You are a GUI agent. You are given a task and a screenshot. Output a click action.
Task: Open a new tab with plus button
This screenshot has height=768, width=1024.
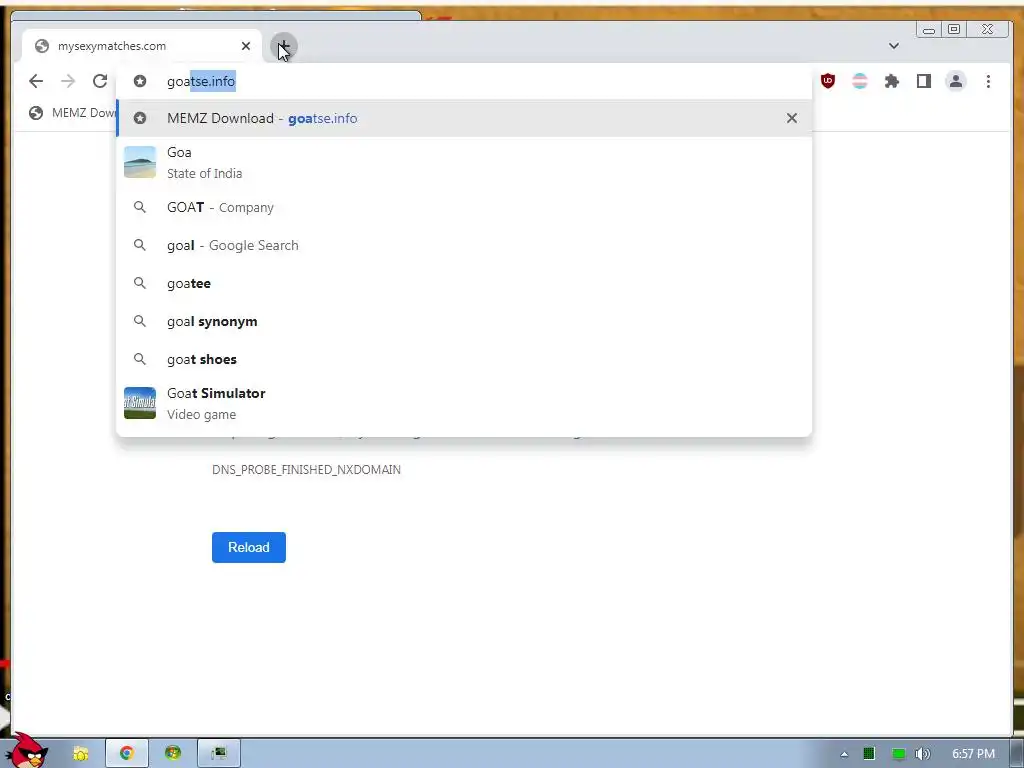tap(283, 46)
